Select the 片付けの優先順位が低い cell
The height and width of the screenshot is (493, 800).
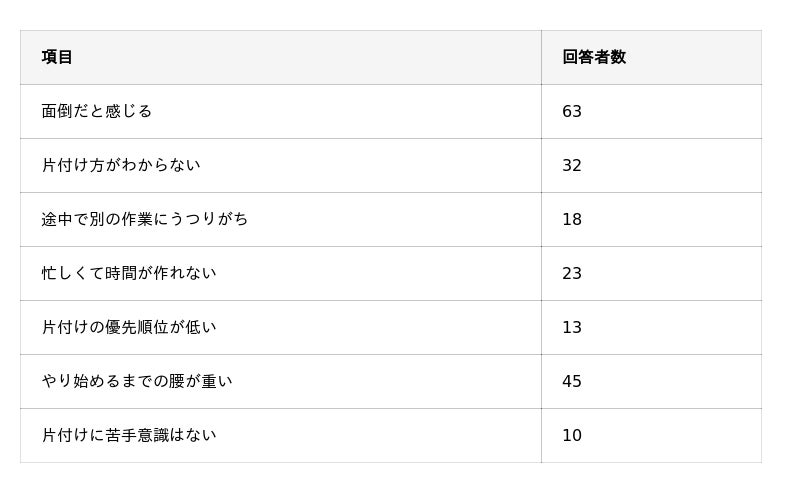[x=129, y=327]
